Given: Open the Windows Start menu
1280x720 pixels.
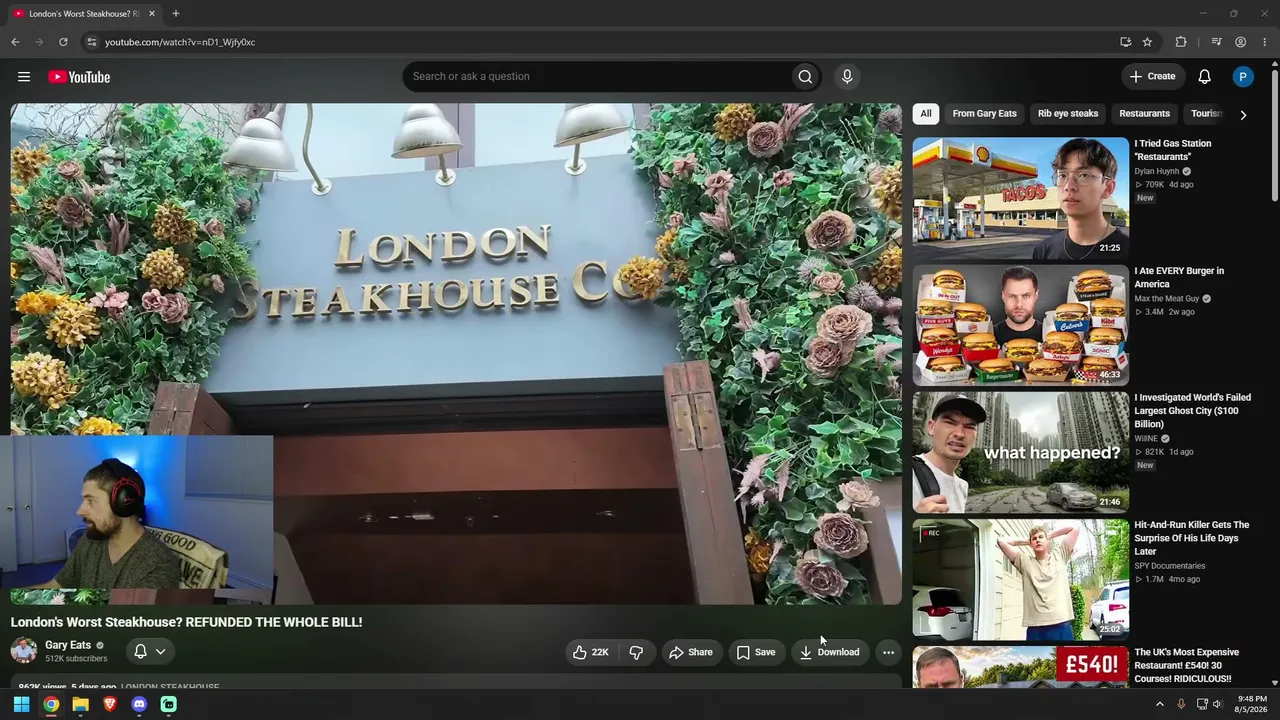Looking at the screenshot, I should pyautogui.click(x=21, y=704).
